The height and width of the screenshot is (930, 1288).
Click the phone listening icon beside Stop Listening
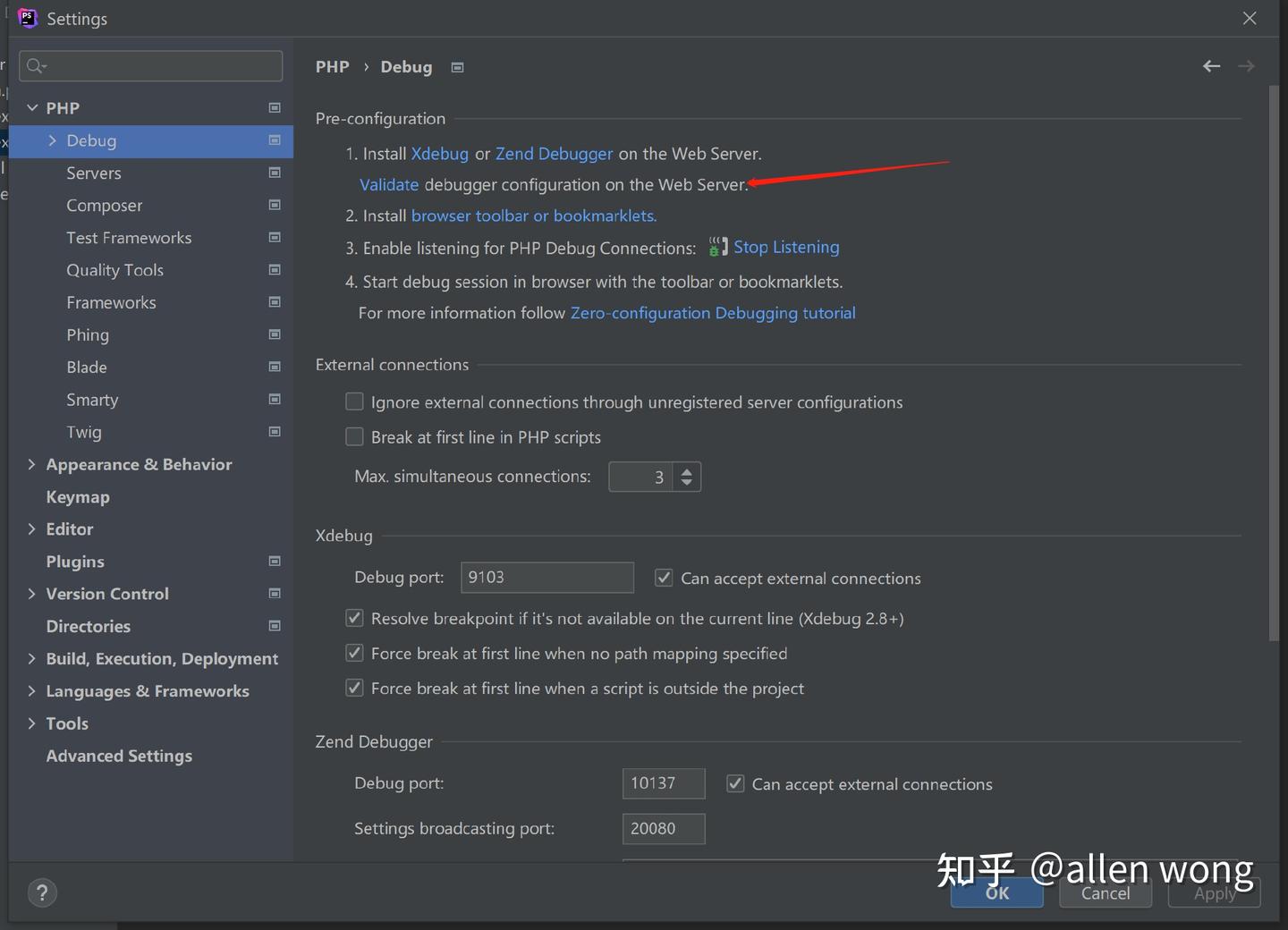pos(718,247)
